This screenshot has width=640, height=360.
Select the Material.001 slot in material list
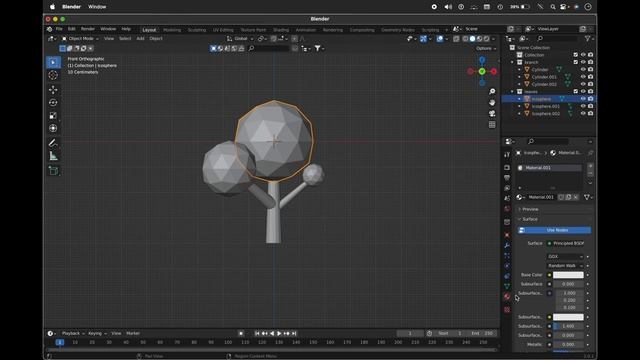pyautogui.click(x=549, y=168)
